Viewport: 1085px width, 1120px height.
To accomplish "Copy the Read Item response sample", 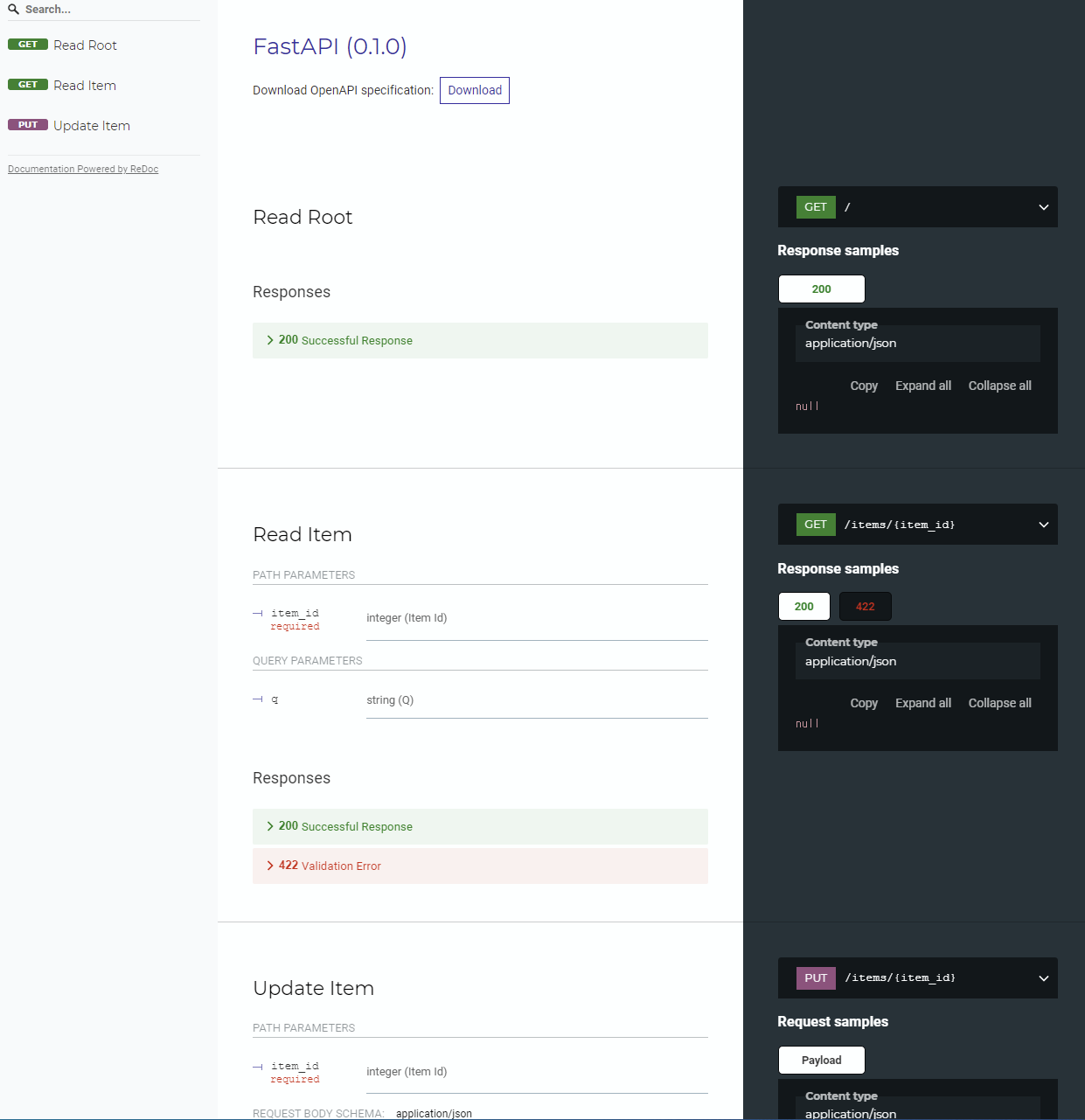I will pyautogui.click(x=864, y=703).
